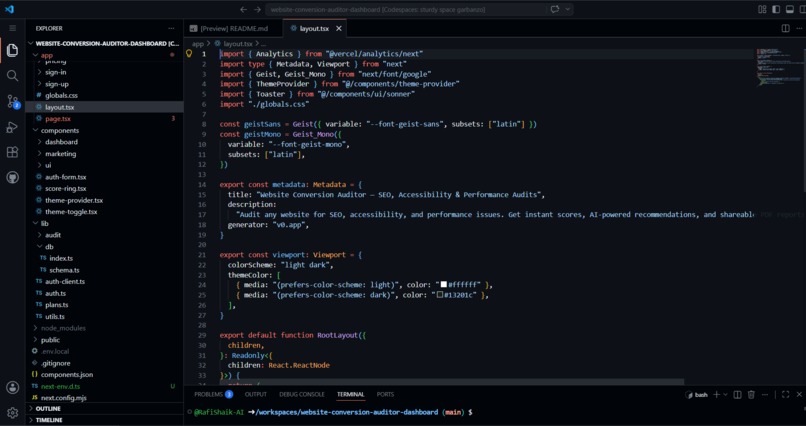Click the lightbulb code action on line 1

point(189,53)
